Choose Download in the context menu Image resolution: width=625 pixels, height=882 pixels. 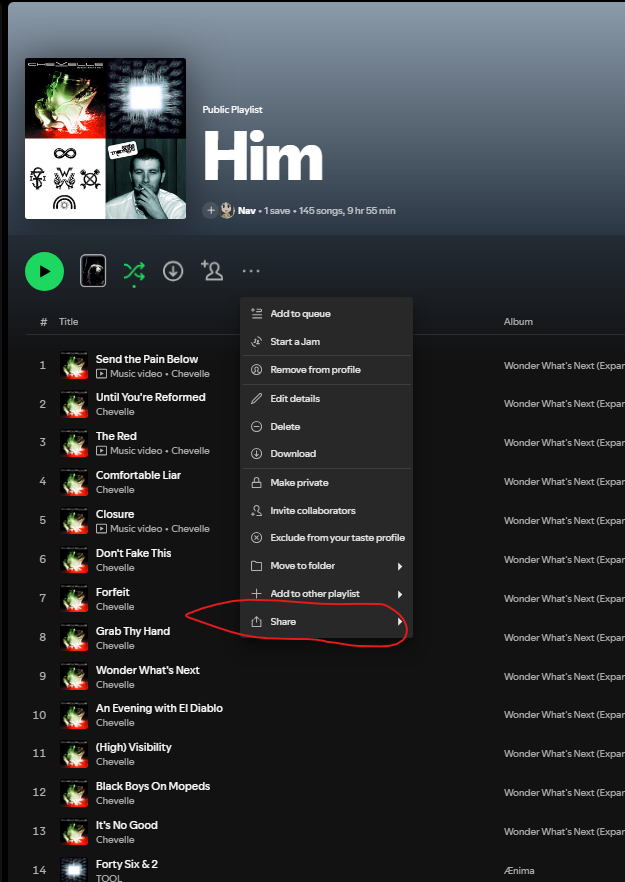point(327,453)
